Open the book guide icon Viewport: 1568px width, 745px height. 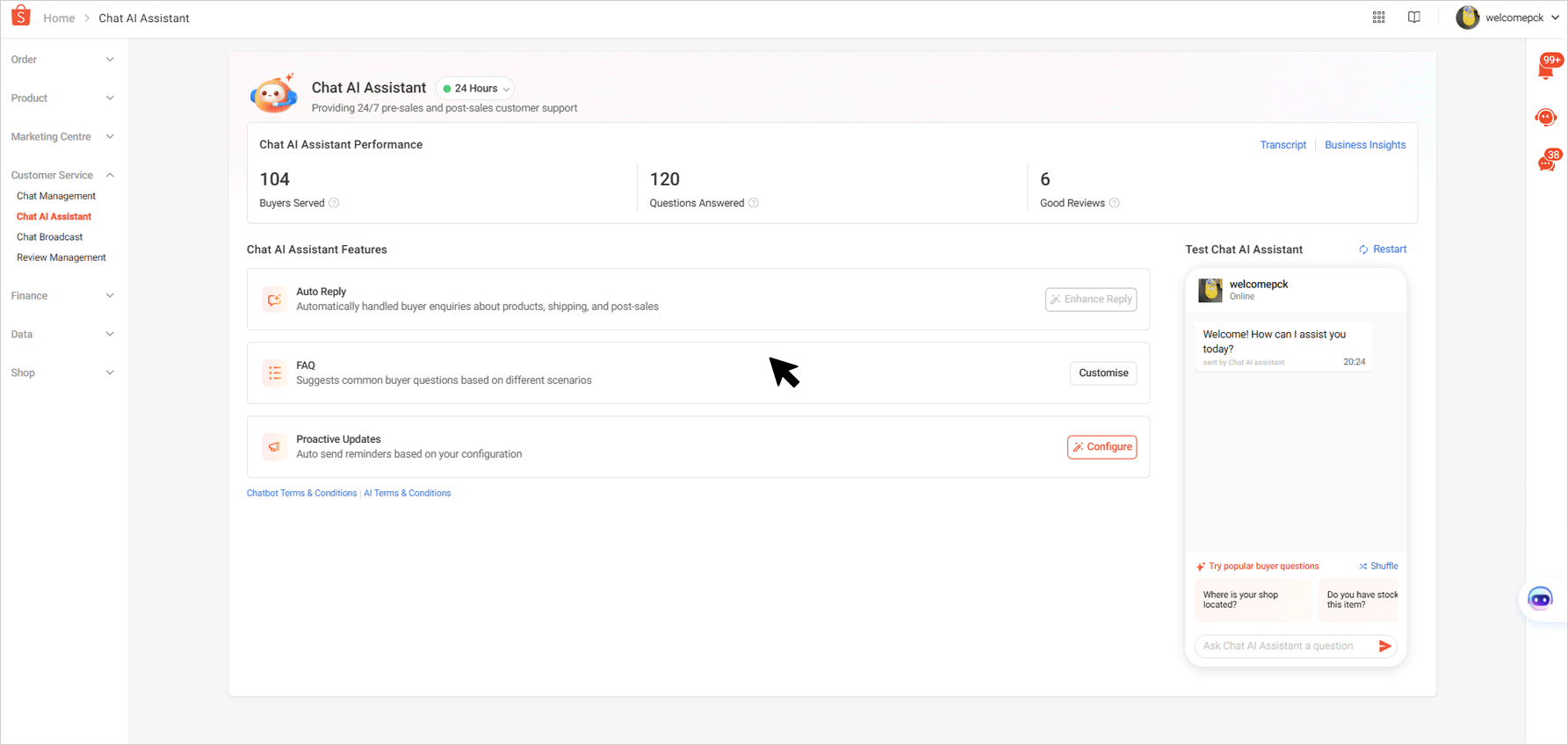tap(1414, 18)
